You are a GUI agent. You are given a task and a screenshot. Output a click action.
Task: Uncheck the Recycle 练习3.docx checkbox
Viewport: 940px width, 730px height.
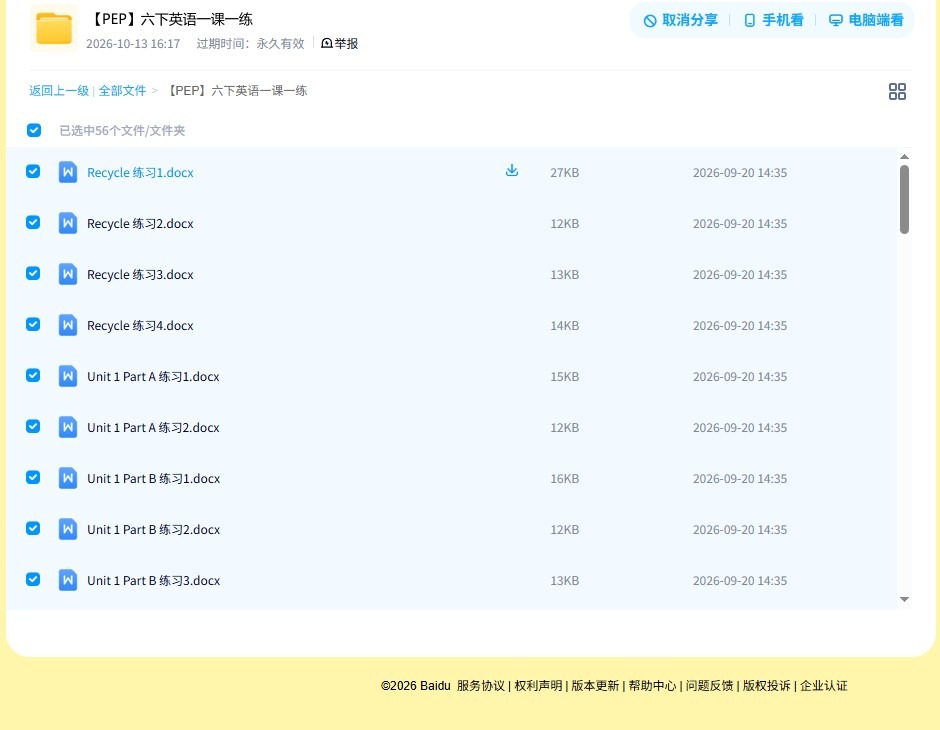point(33,273)
